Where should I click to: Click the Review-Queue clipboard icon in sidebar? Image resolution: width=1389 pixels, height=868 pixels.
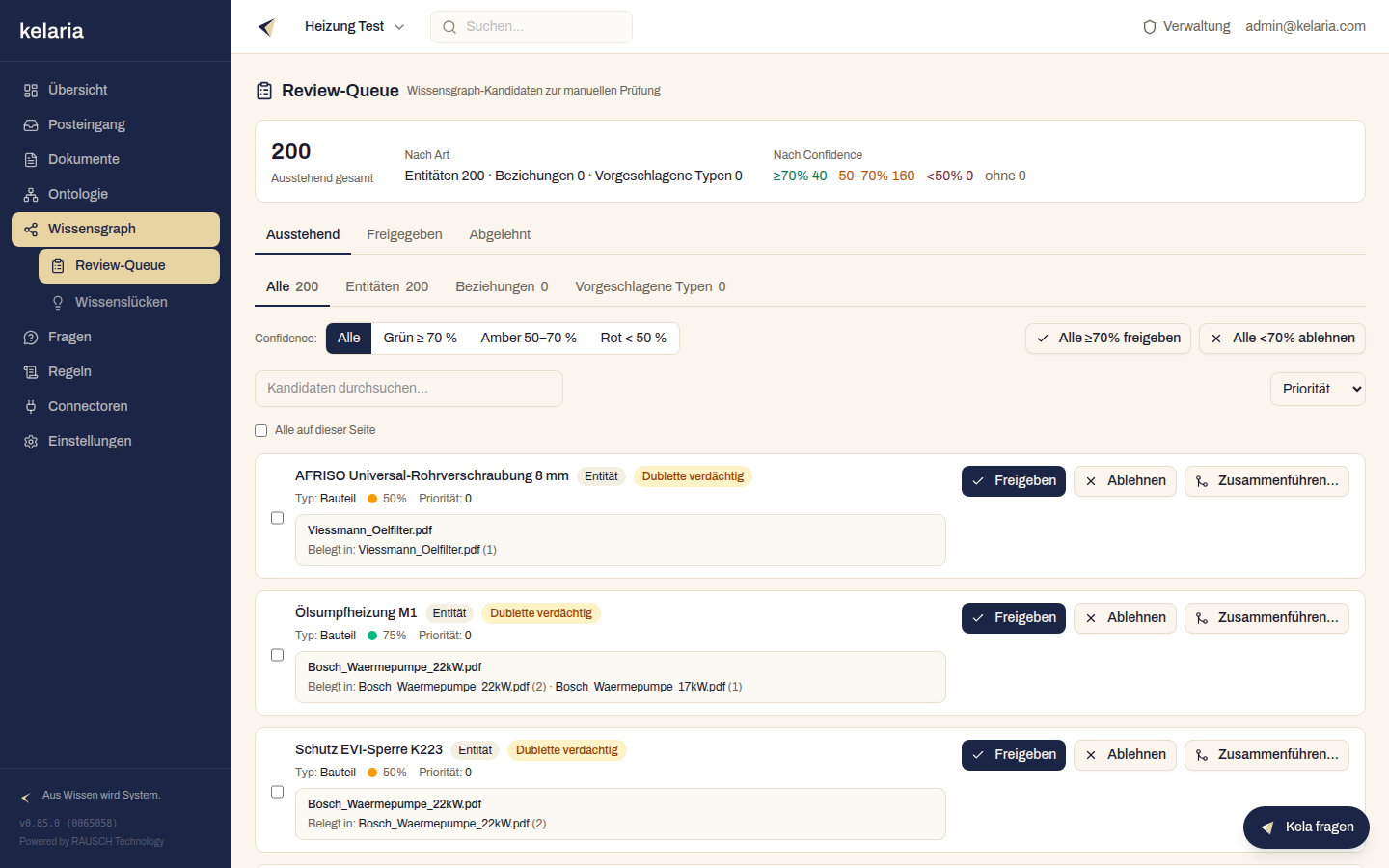pos(58,266)
